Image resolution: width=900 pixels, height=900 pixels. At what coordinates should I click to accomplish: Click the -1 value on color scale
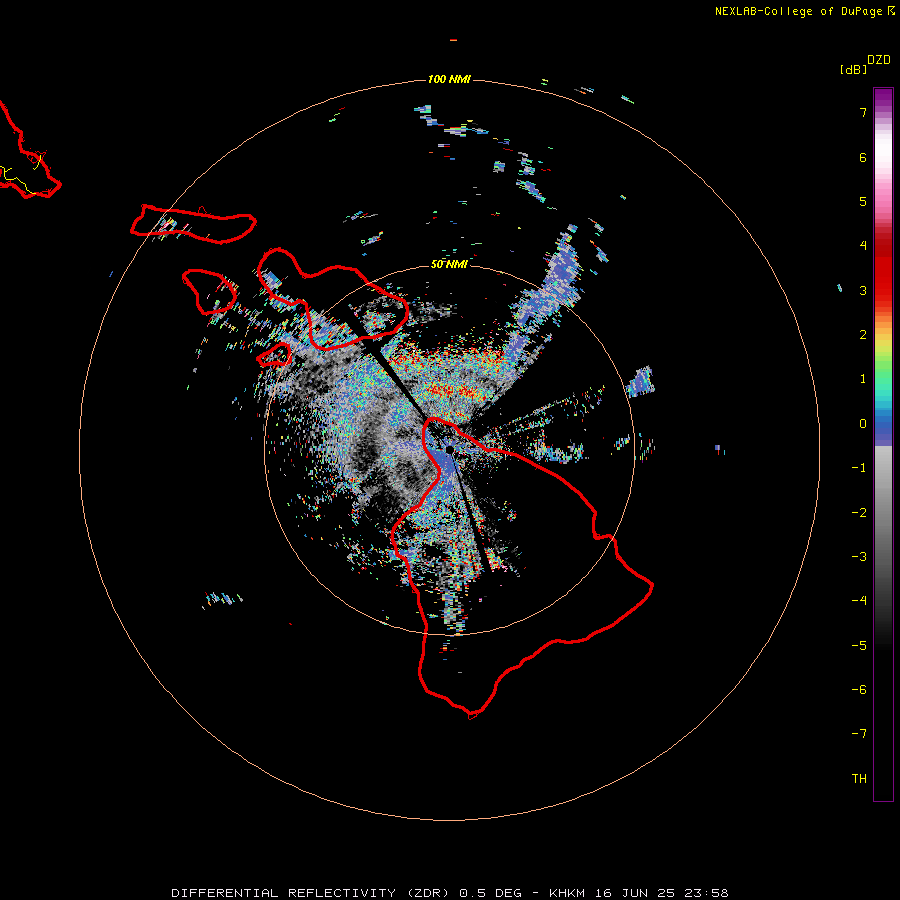tap(859, 468)
